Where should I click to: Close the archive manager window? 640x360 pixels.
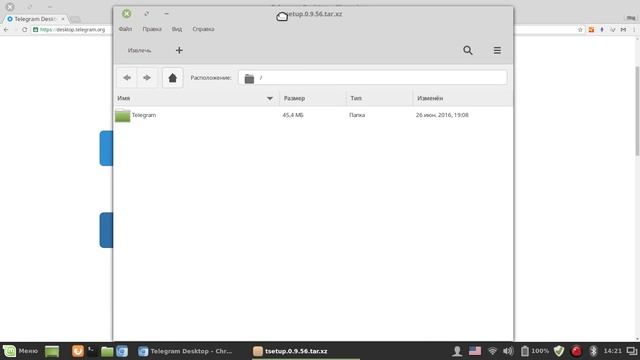127,13
